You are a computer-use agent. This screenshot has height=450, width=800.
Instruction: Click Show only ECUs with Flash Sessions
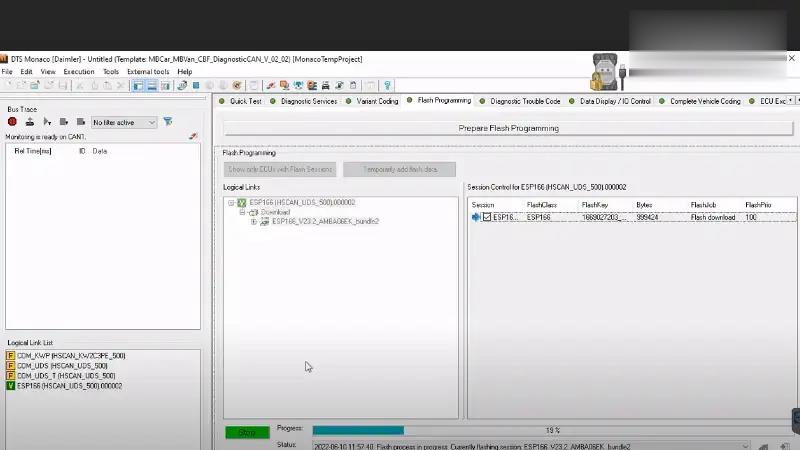click(280, 169)
